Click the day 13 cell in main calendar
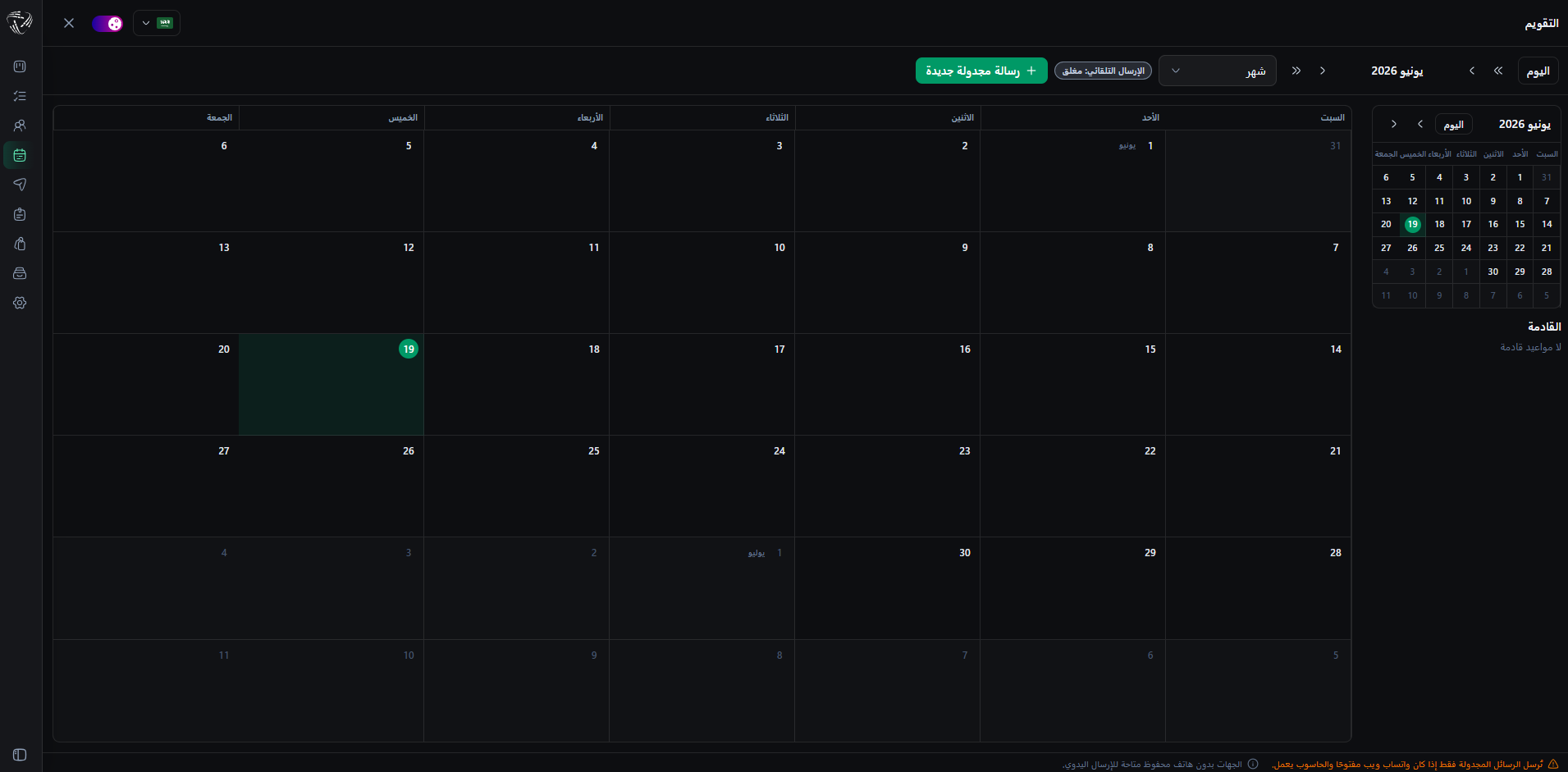This screenshot has height=772, width=1568. (x=146, y=282)
